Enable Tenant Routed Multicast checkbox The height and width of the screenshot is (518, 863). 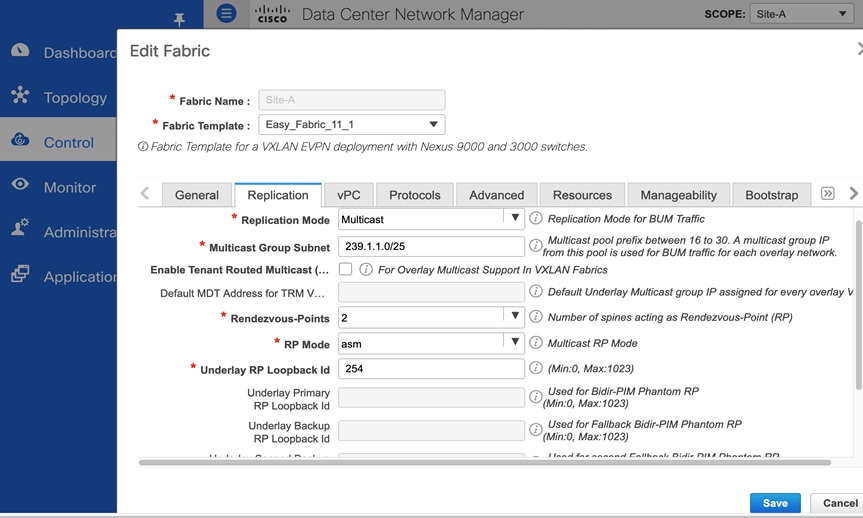click(x=345, y=269)
